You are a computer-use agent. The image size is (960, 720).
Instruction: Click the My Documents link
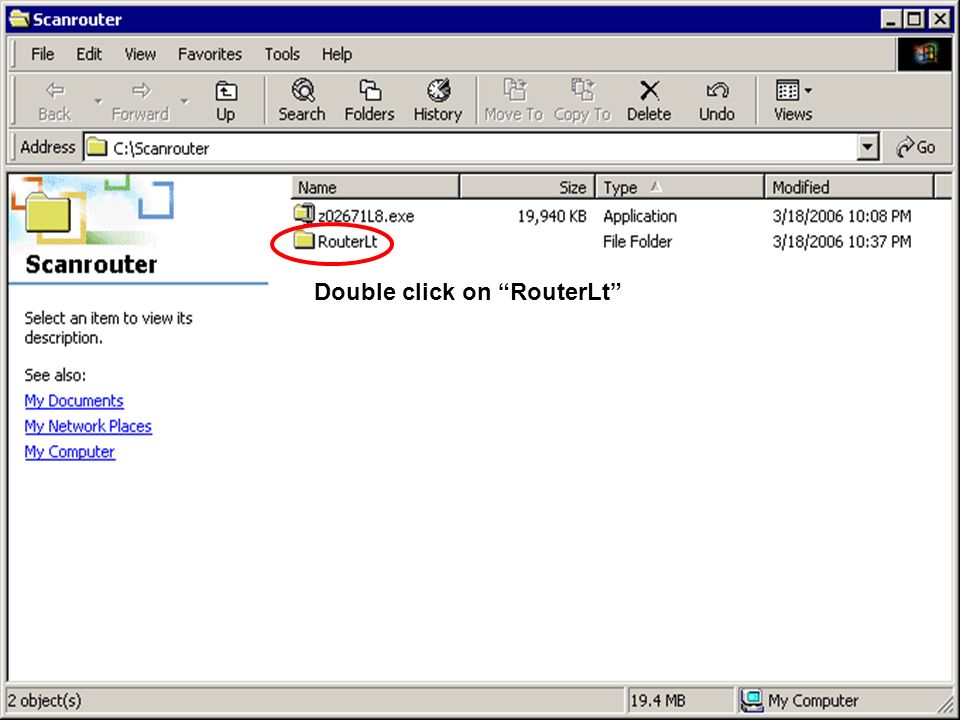click(x=74, y=401)
